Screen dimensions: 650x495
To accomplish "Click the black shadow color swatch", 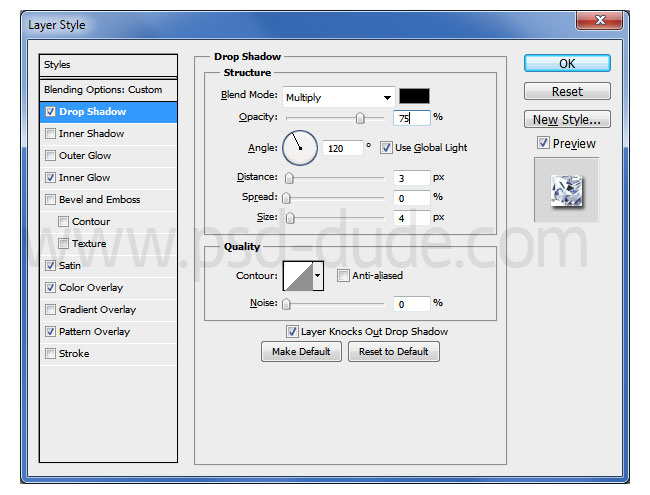I will click(x=414, y=96).
